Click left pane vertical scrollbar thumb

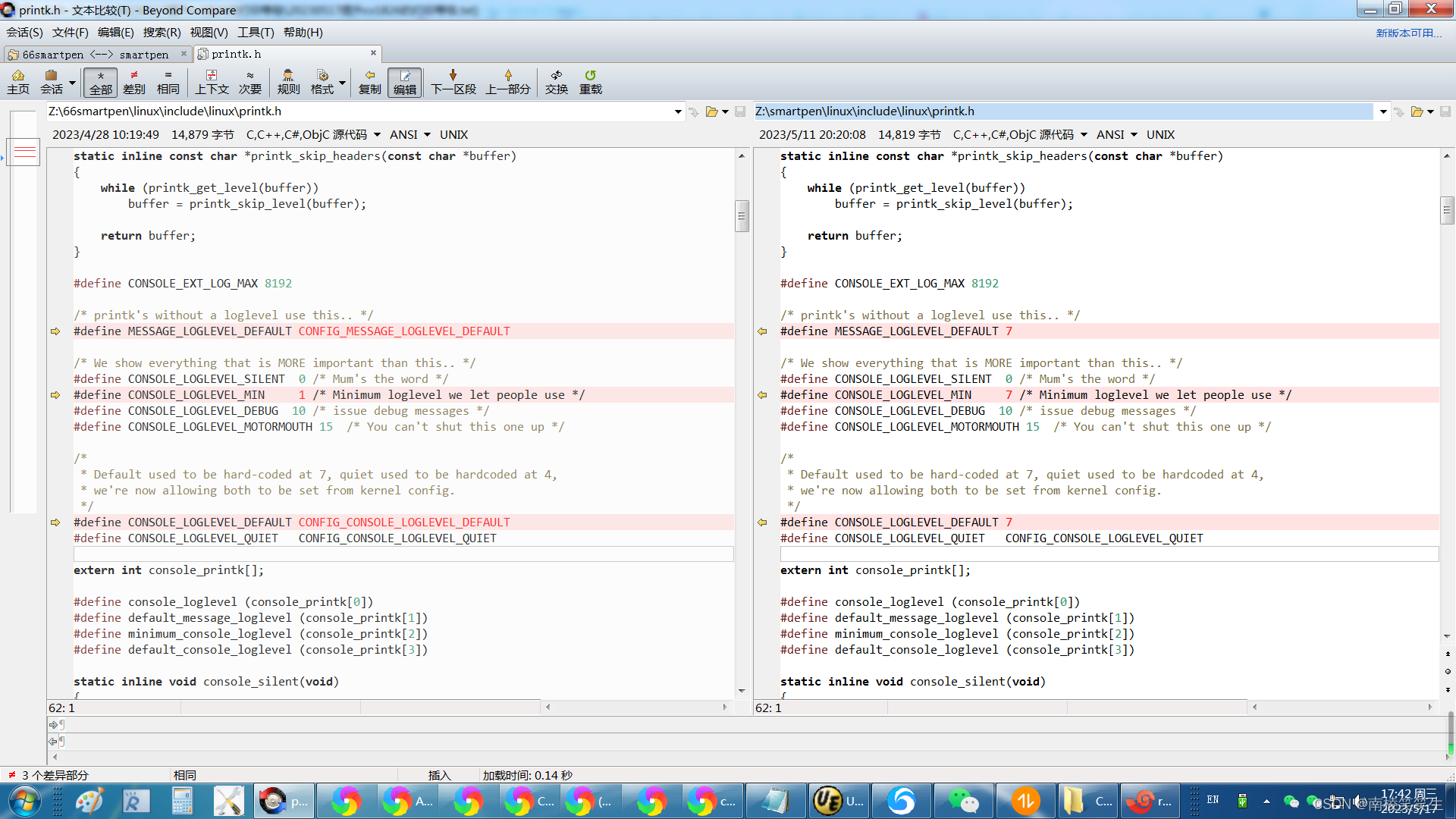coord(742,216)
